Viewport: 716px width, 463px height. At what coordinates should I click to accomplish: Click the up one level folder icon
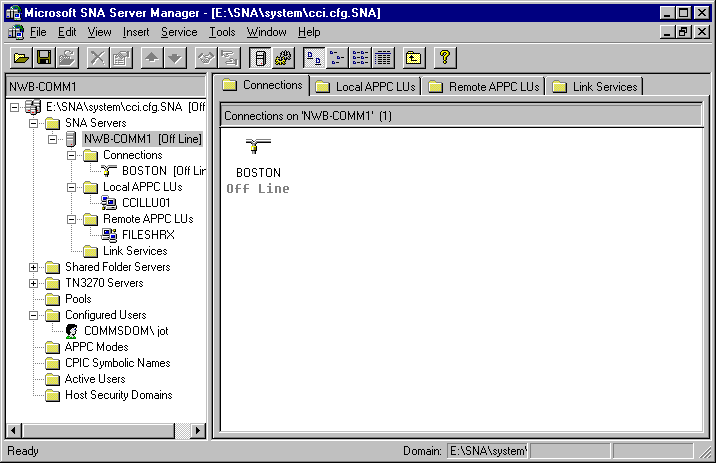coord(413,58)
